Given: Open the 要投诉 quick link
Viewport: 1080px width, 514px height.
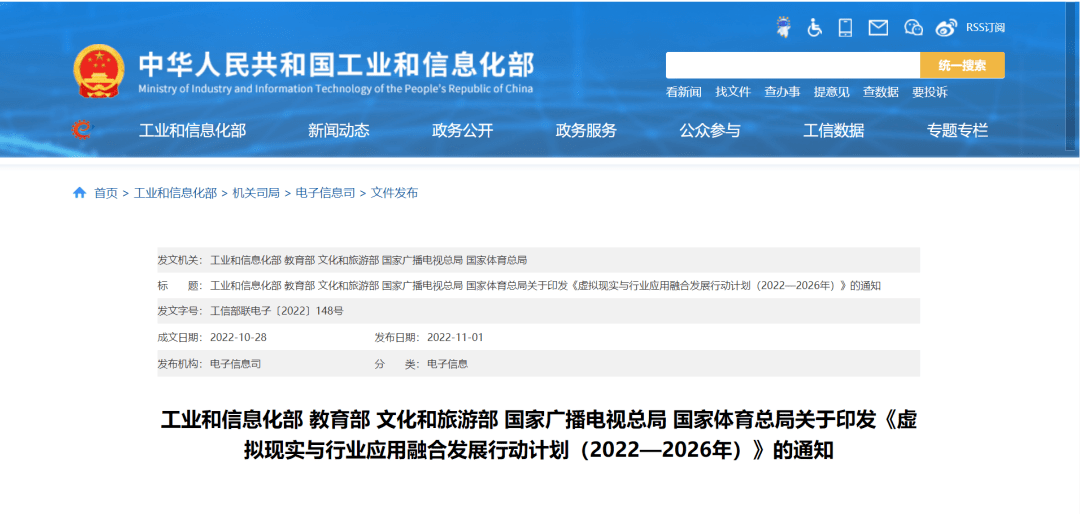Looking at the screenshot, I should tap(930, 92).
